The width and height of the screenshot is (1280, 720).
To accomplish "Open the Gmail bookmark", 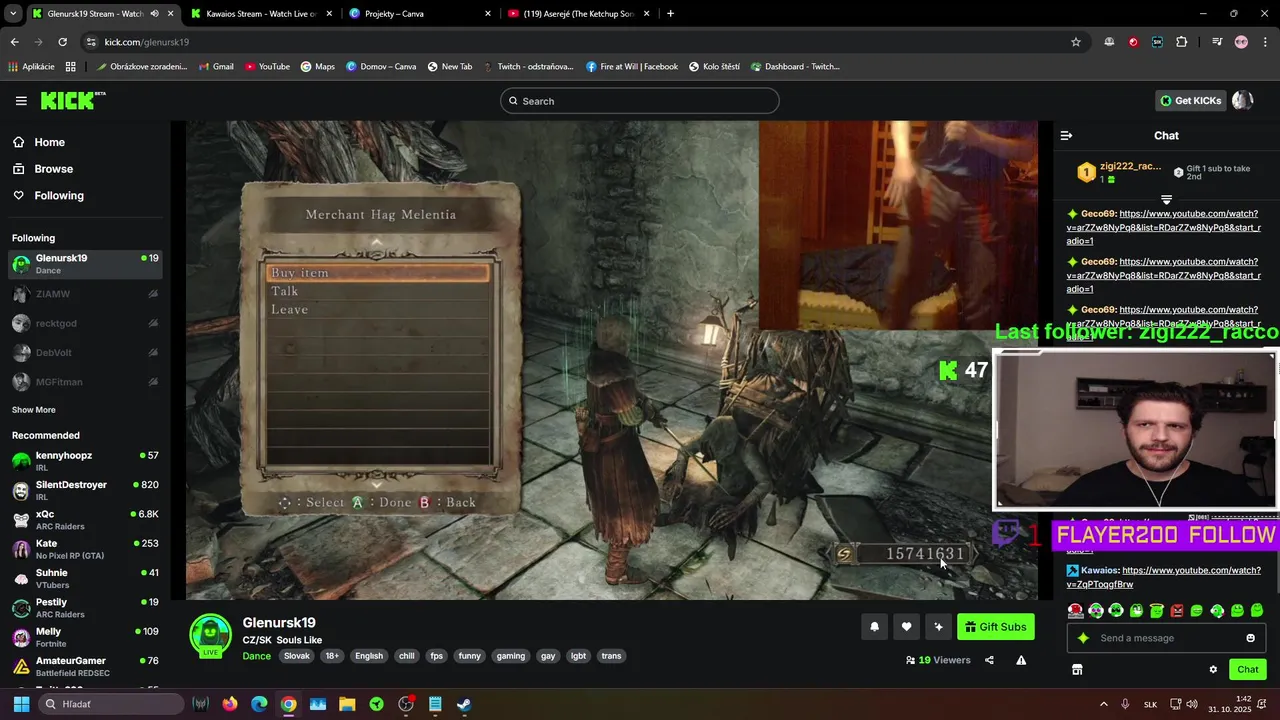I will tap(216, 67).
